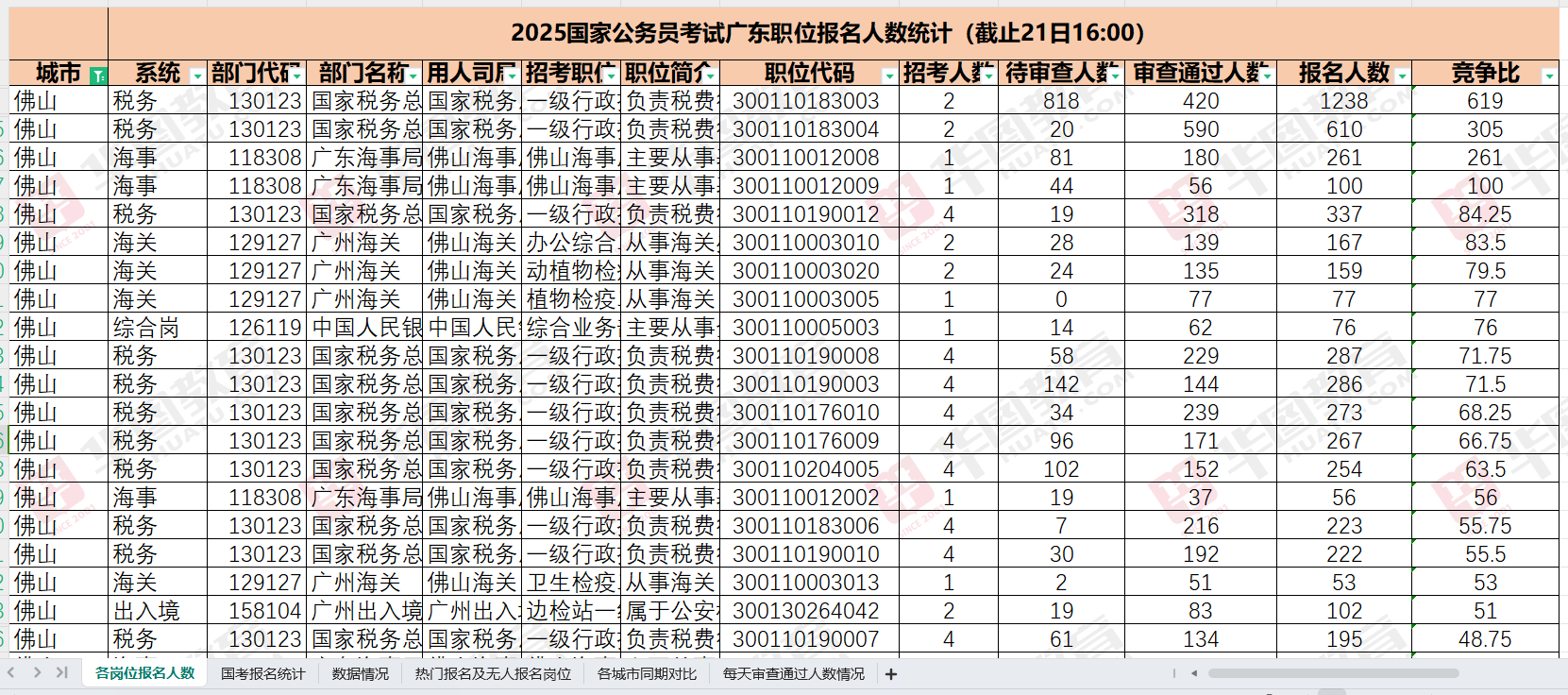1568x695 pixels.
Task: Open the 职位简介 column filter dropdown
Action: coord(710,76)
